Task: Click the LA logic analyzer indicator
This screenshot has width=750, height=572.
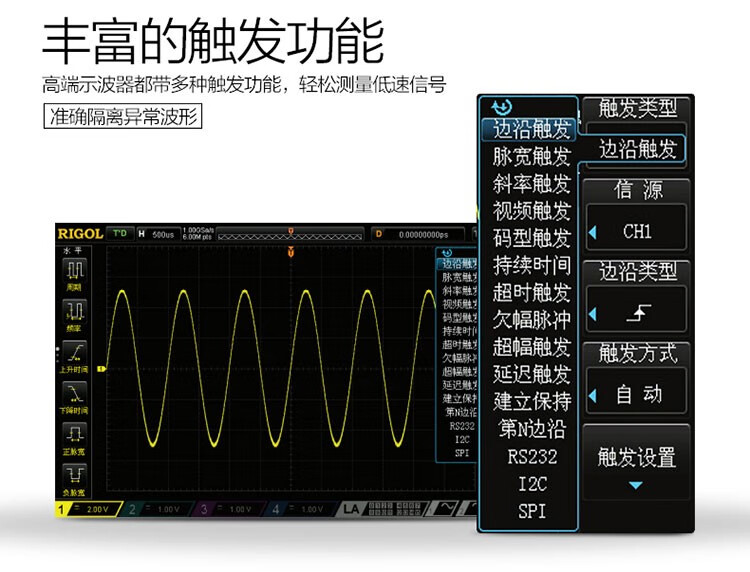Action: 349,509
